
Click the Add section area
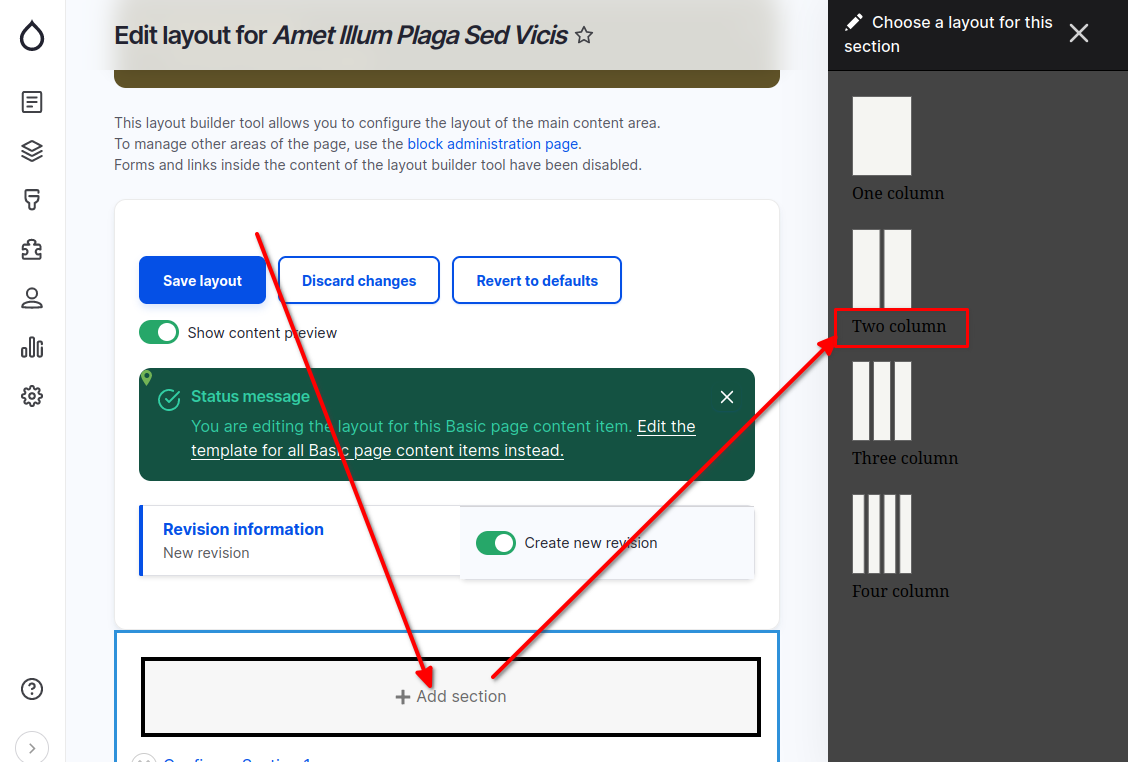point(451,695)
